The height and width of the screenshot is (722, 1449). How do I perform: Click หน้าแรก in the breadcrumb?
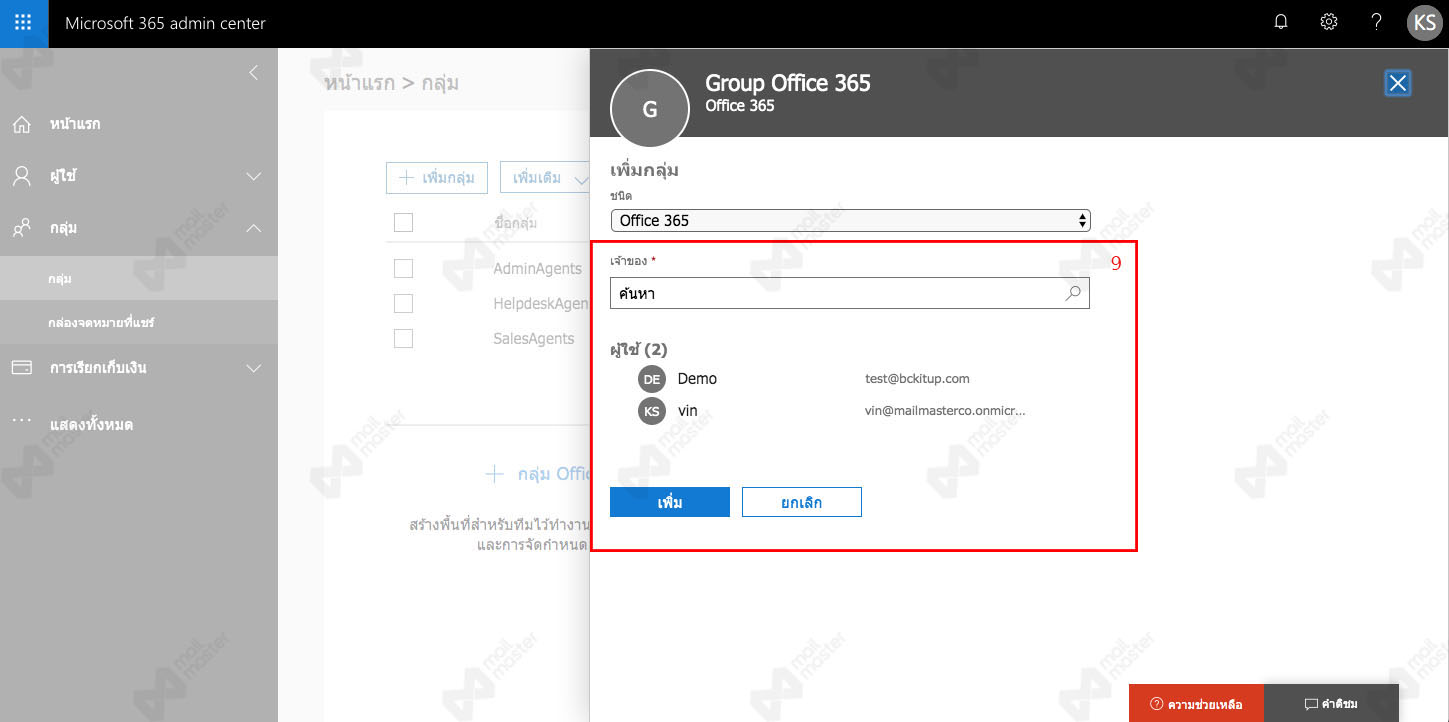click(359, 83)
